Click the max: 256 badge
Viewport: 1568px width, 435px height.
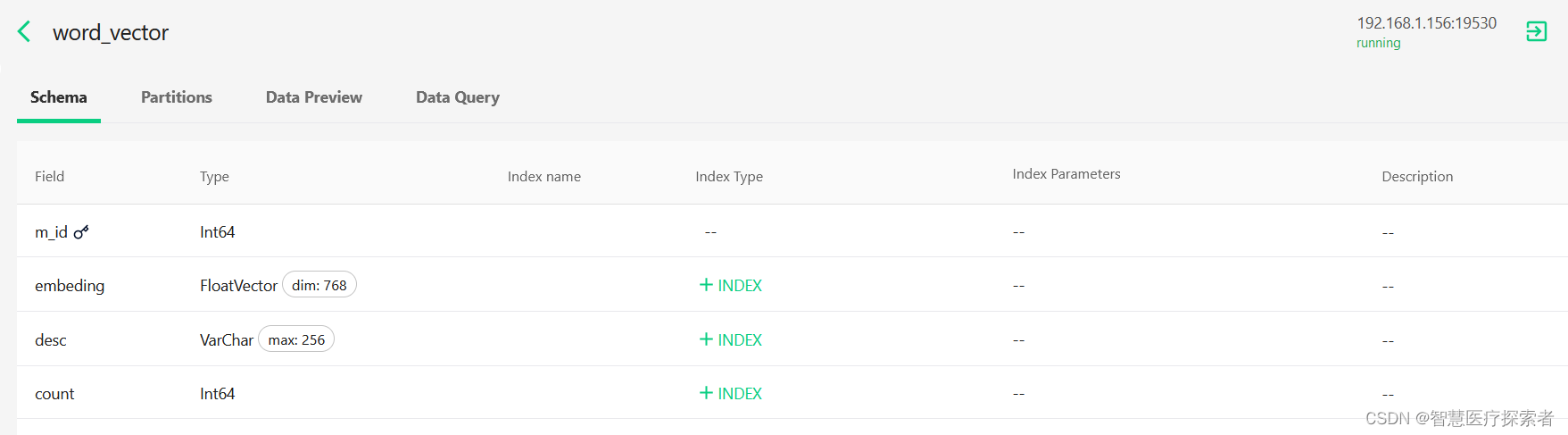(x=296, y=339)
